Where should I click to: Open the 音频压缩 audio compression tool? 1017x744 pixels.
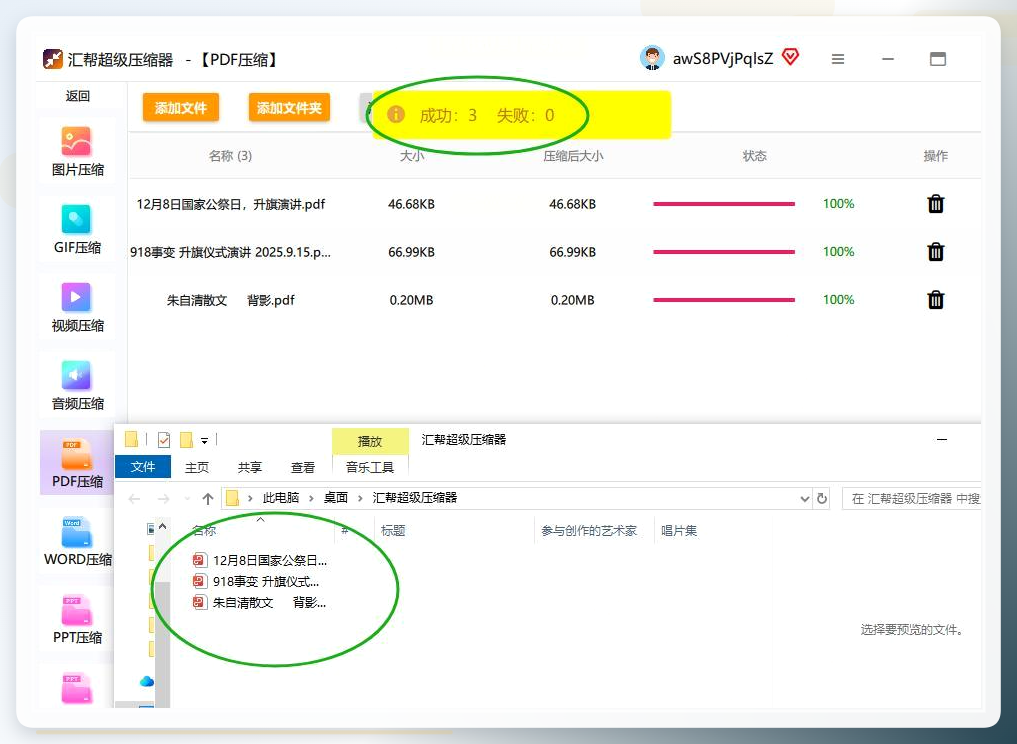click(x=77, y=386)
